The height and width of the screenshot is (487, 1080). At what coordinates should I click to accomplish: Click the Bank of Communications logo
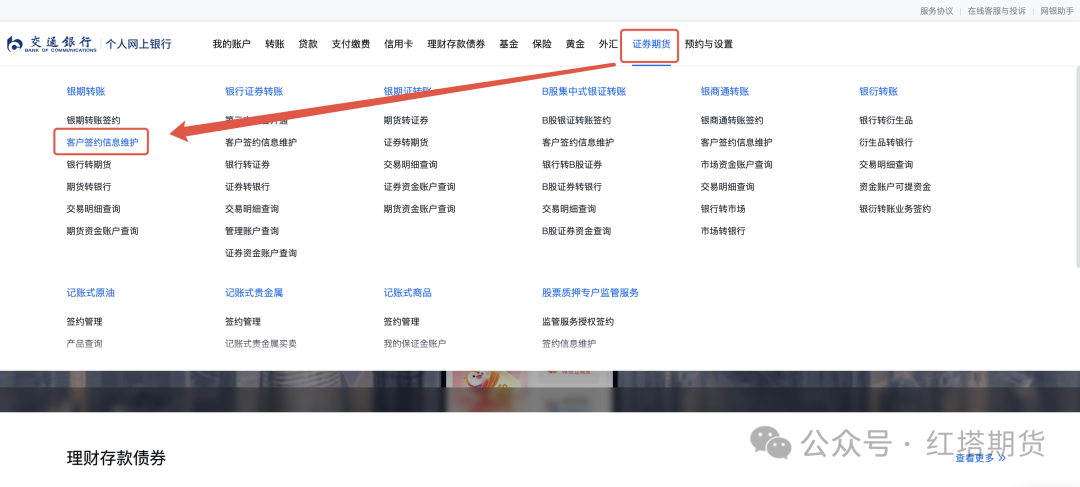point(52,44)
